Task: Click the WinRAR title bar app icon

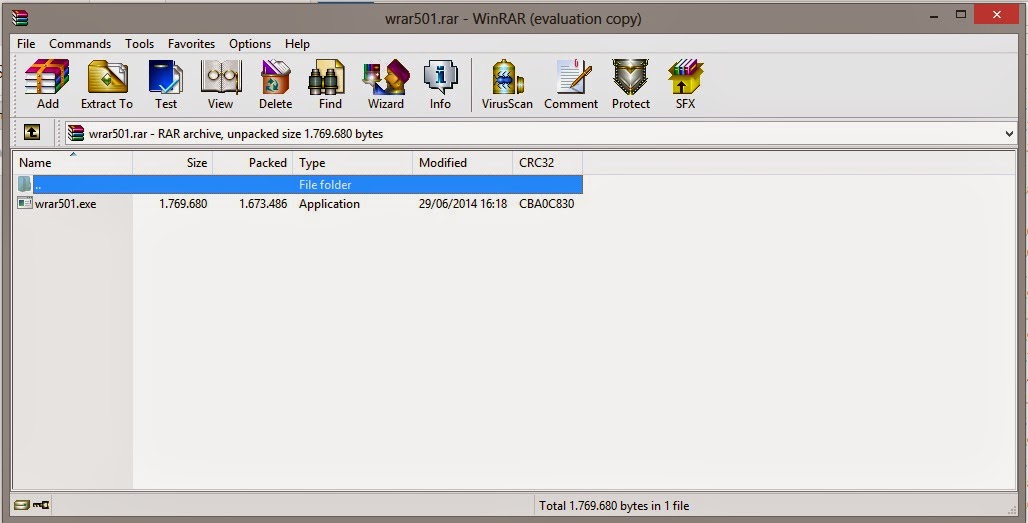Action: pyautogui.click(x=20, y=18)
